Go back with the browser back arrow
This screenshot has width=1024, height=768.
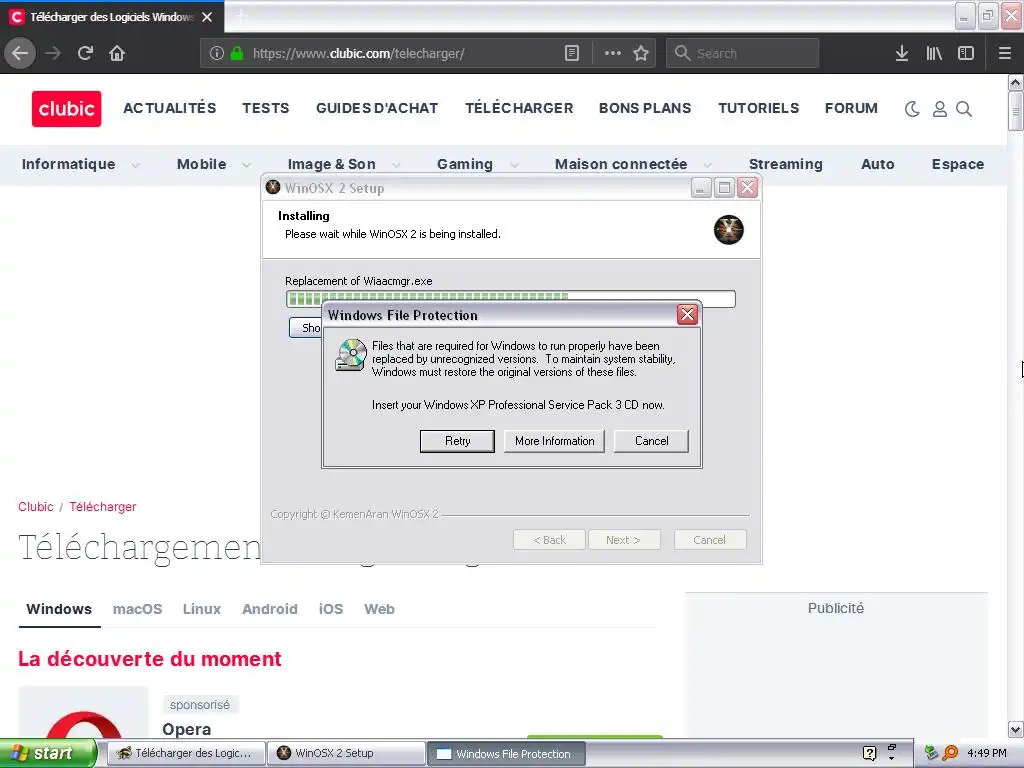(x=20, y=53)
